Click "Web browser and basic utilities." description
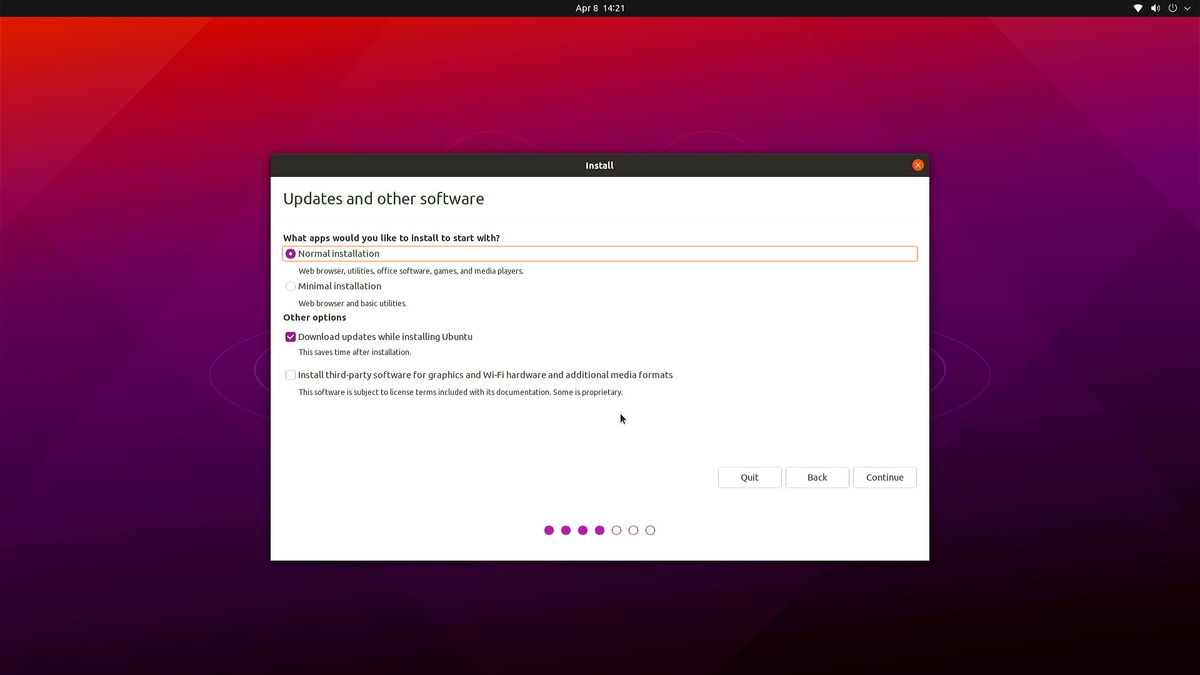 tap(352, 303)
